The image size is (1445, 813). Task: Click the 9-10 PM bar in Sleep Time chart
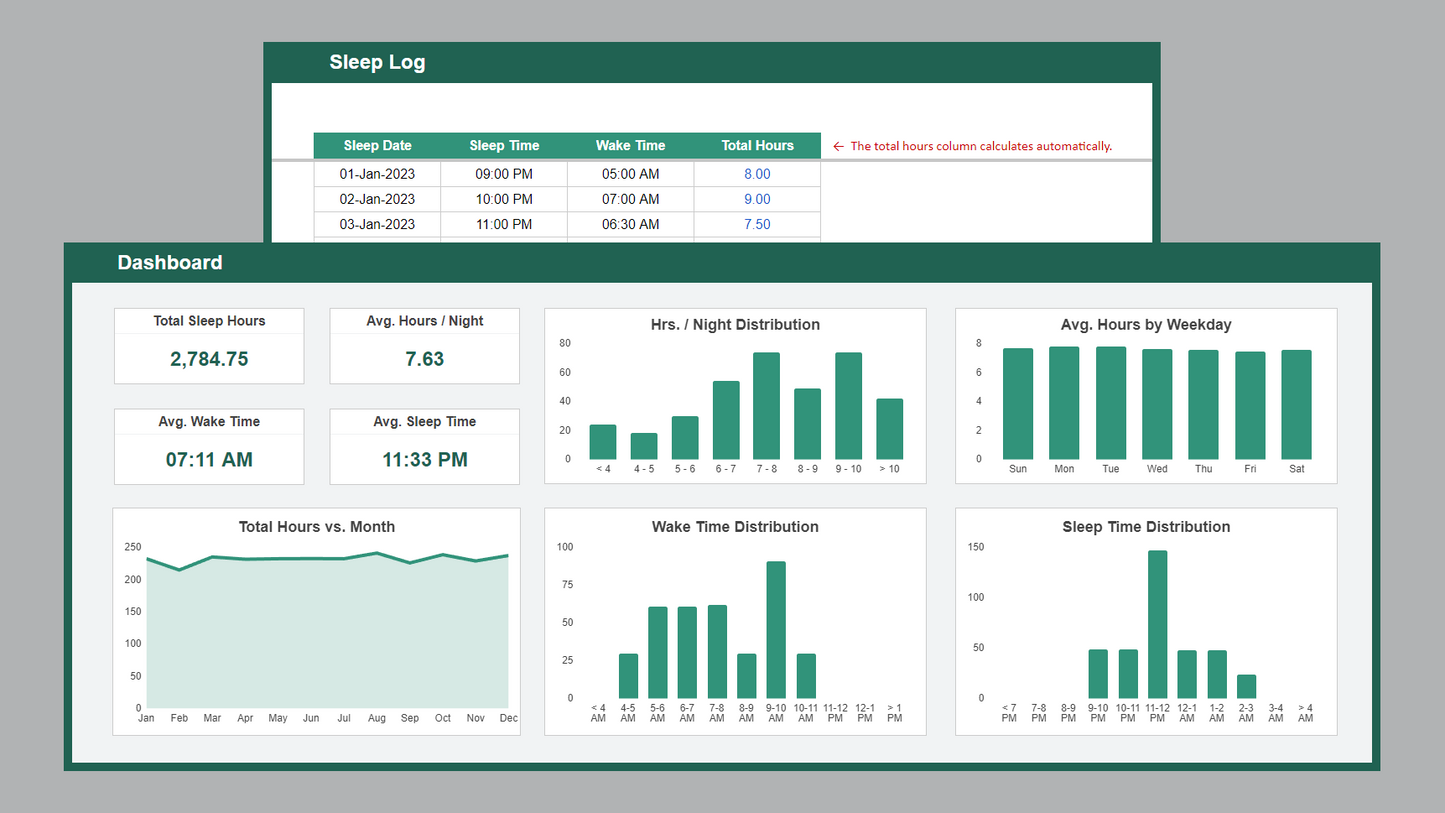(x=1098, y=674)
